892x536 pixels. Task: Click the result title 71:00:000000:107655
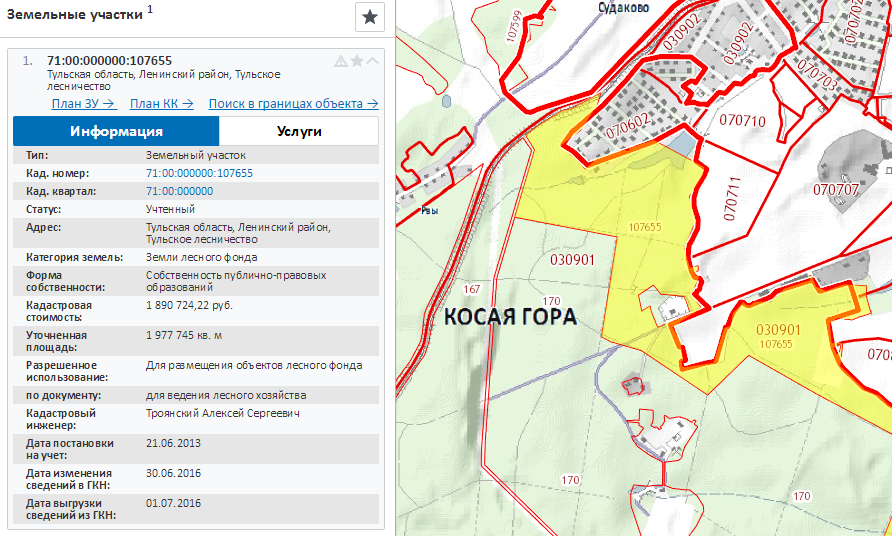click(109, 61)
